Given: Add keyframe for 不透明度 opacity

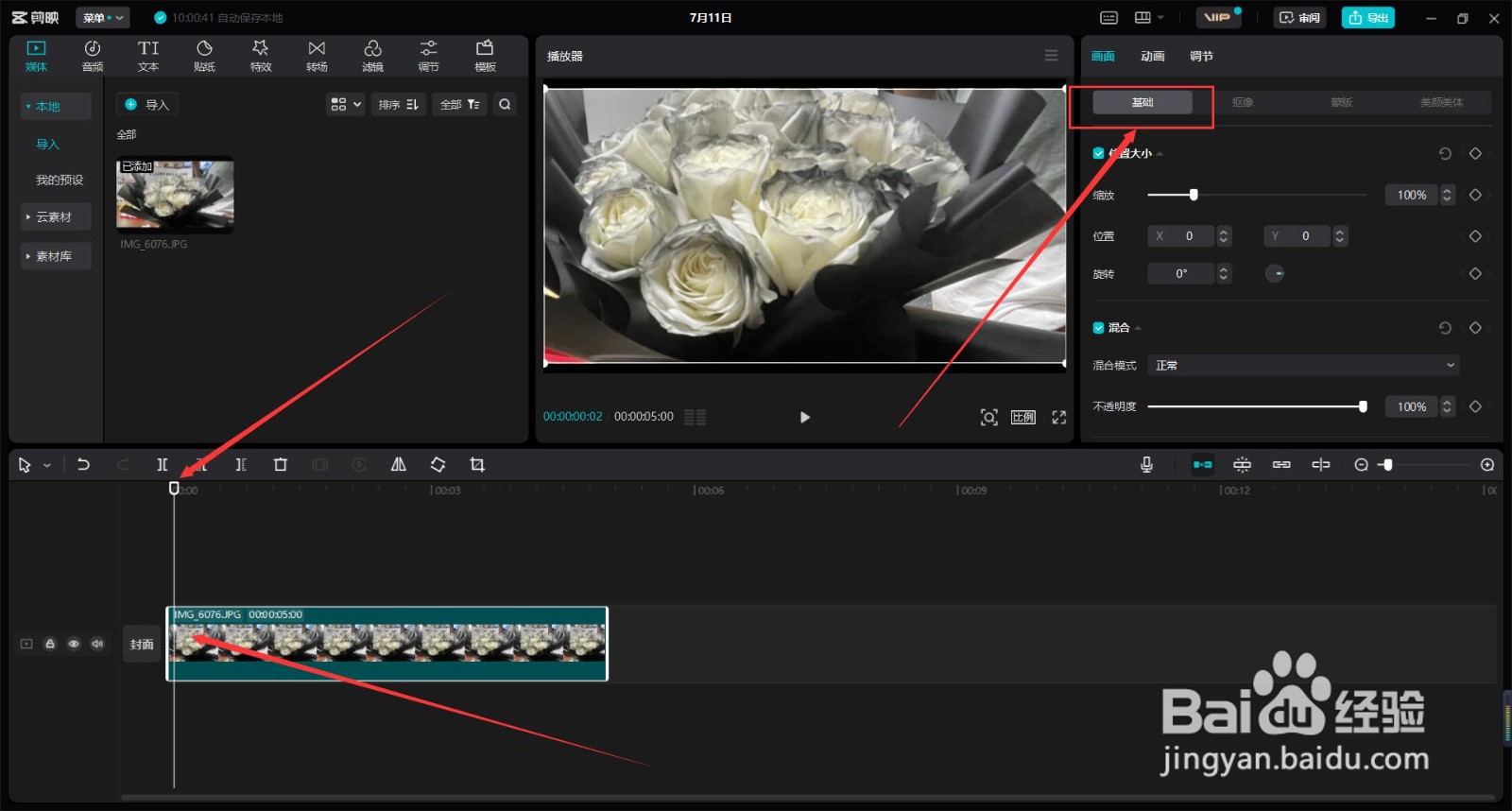Looking at the screenshot, I should tap(1475, 406).
